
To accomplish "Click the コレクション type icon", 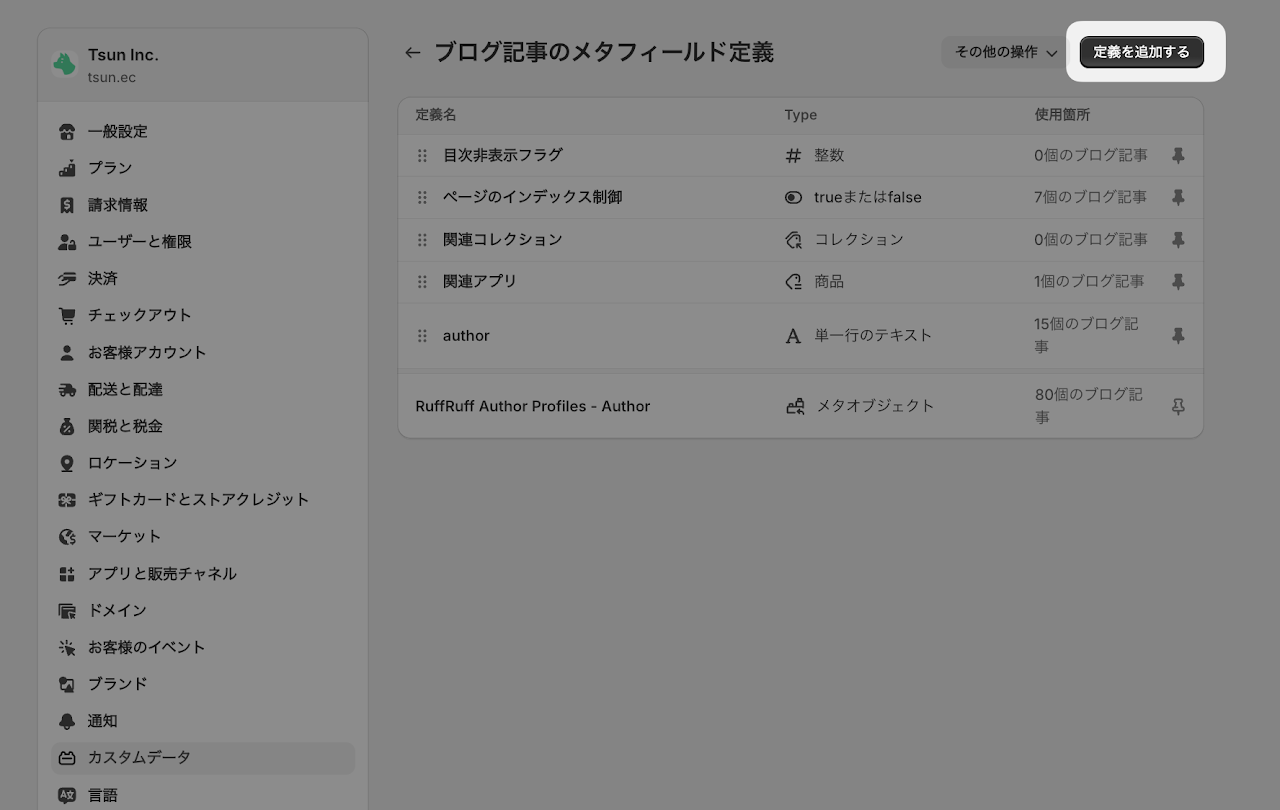I will [x=793, y=240].
